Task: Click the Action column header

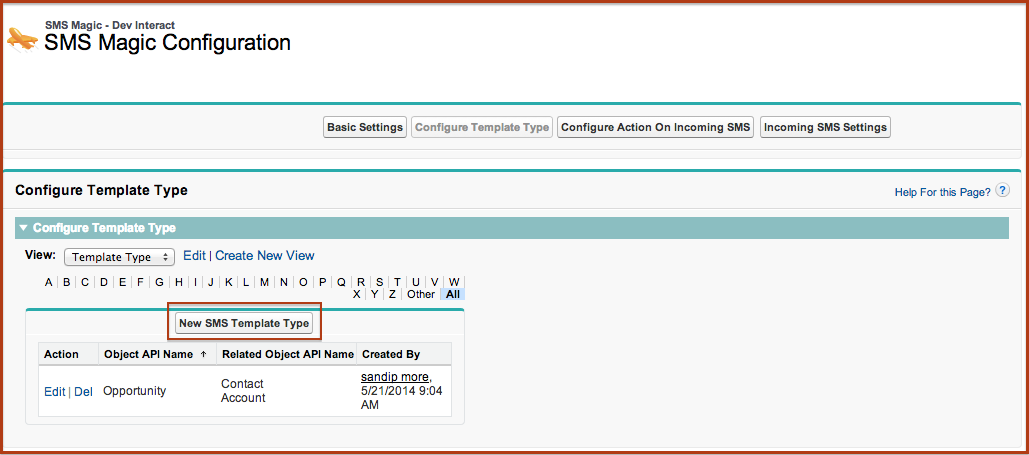Action: pos(61,355)
